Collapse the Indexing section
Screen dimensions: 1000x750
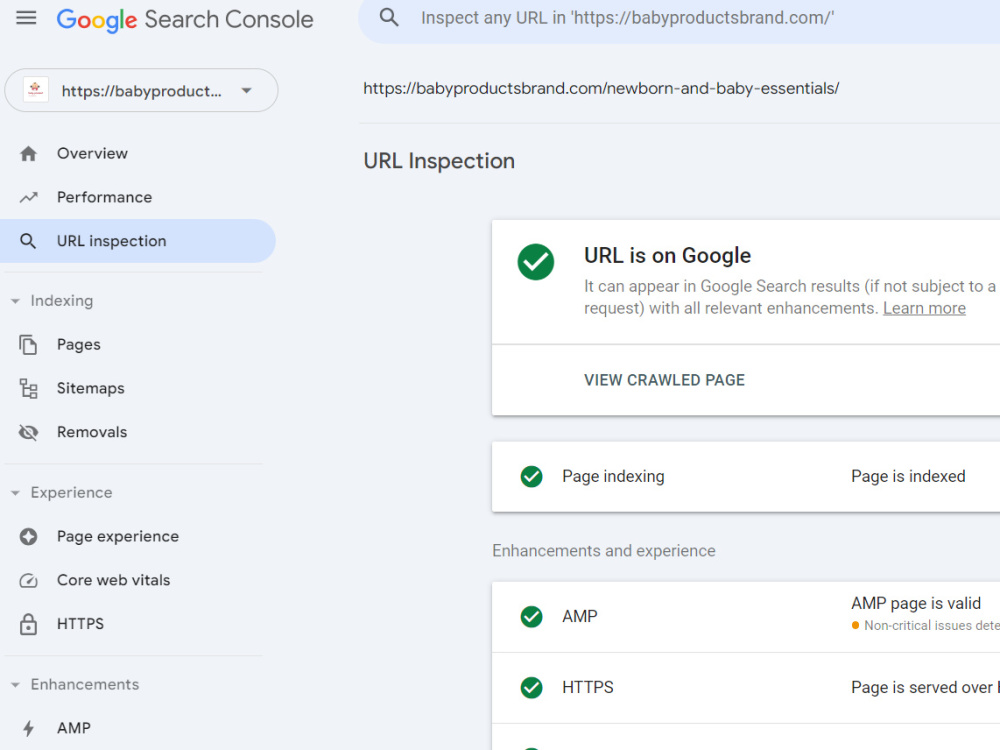coord(15,301)
